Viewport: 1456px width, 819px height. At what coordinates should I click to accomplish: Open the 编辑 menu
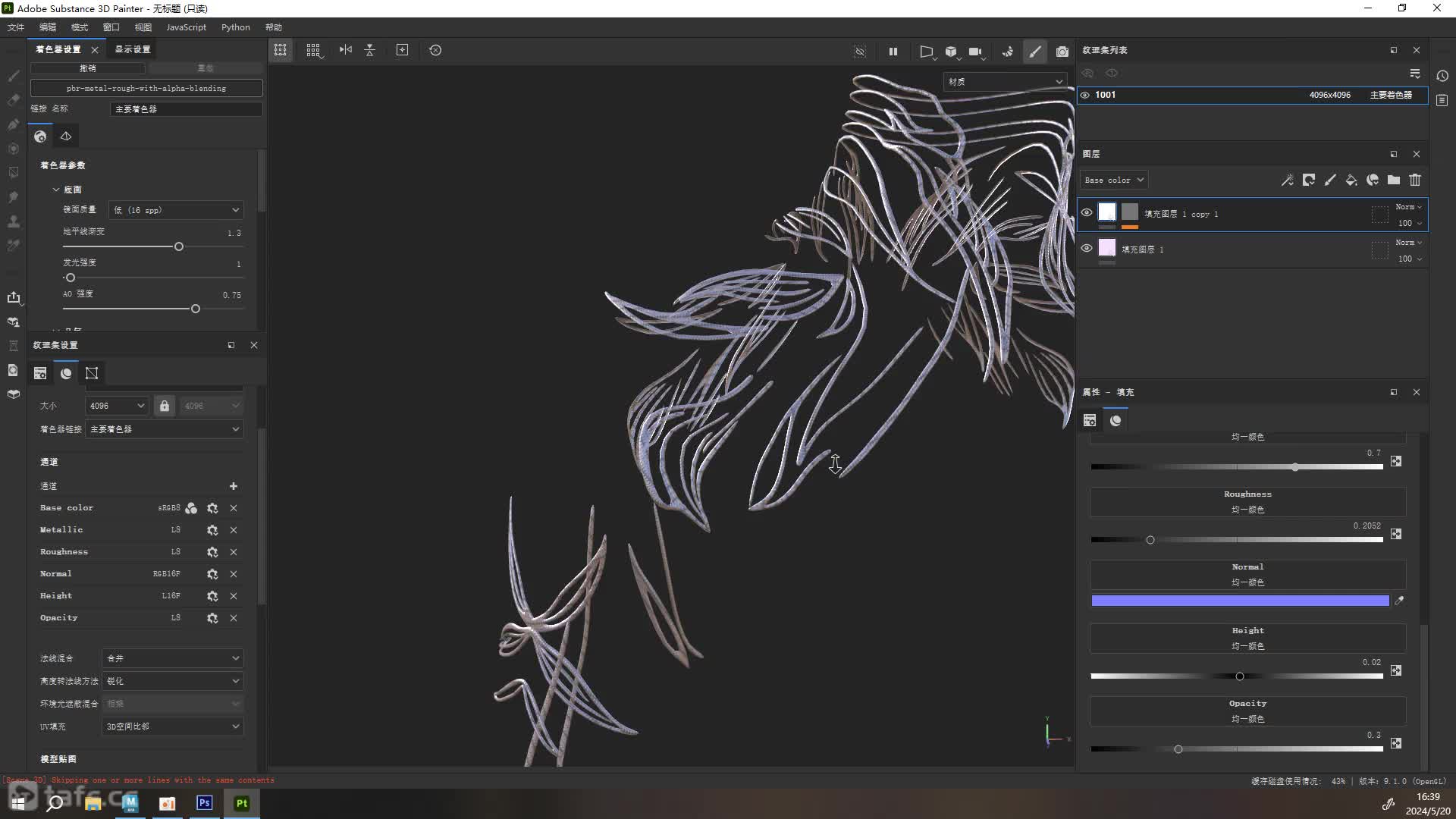[48, 27]
